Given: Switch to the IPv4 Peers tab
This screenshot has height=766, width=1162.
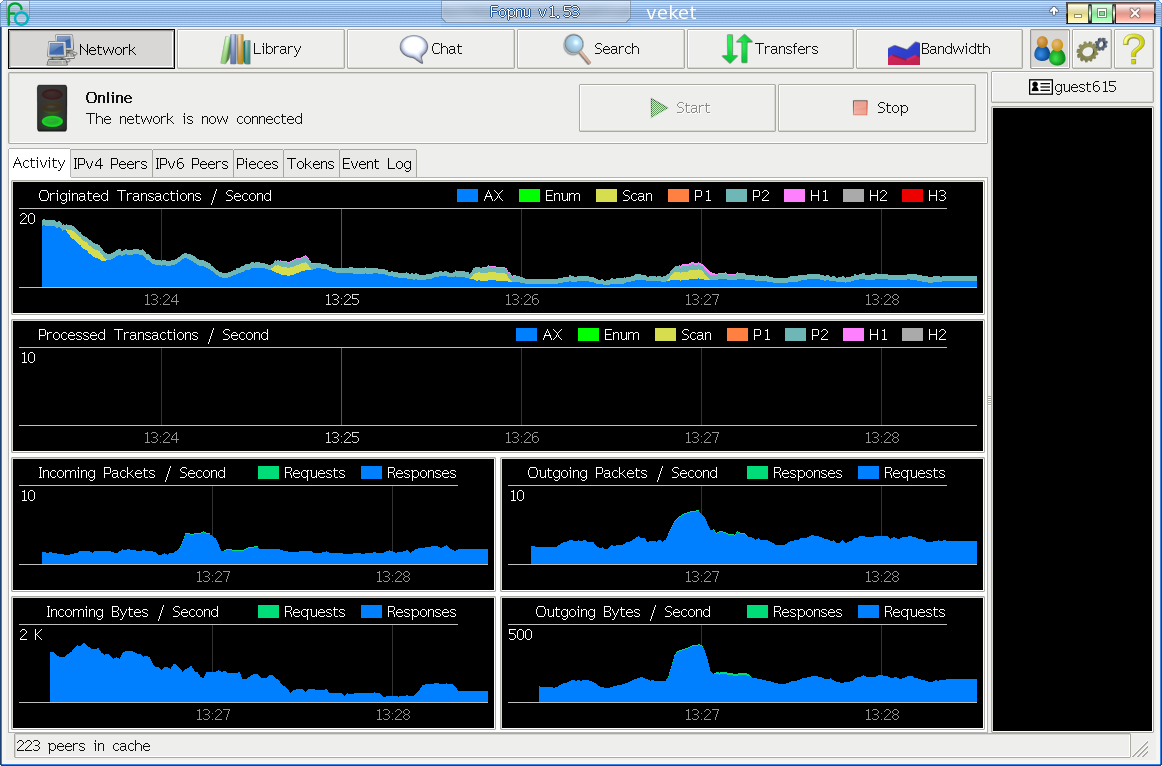Looking at the screenshot, I should click(x=110, y=164).
